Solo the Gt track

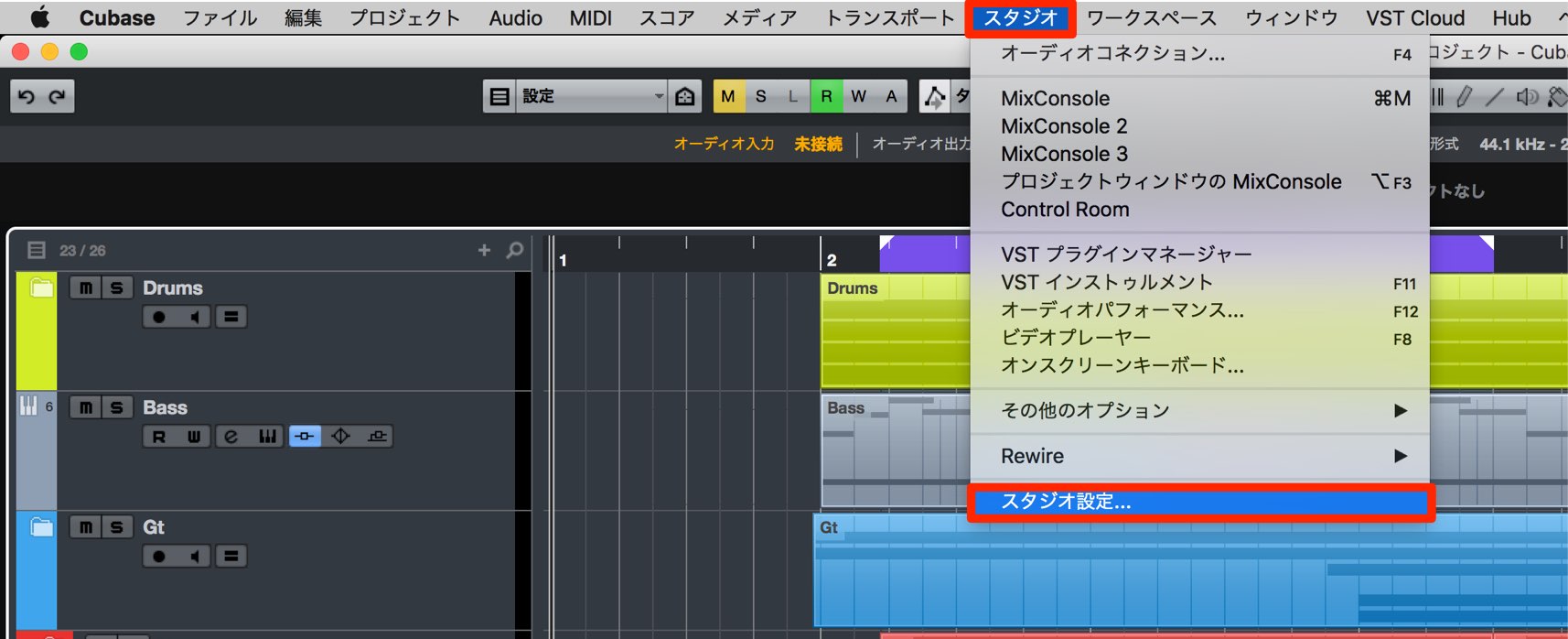tap(117, 527)
